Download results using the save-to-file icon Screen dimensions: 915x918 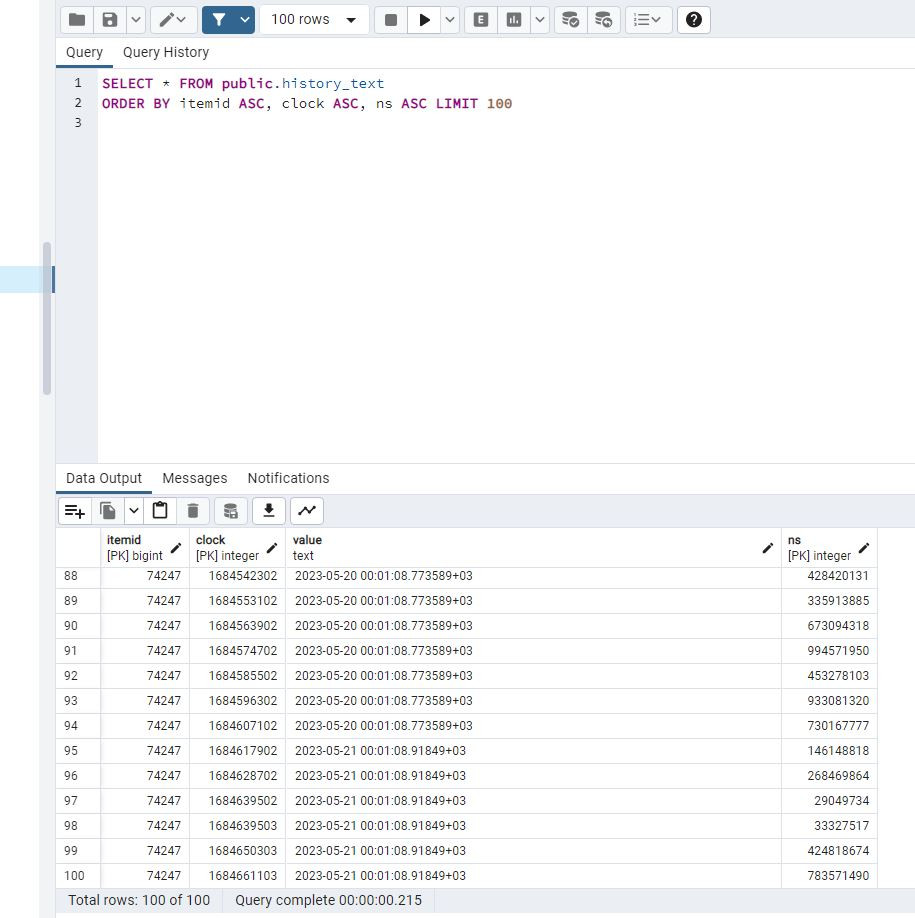click(x=268, y=511)
